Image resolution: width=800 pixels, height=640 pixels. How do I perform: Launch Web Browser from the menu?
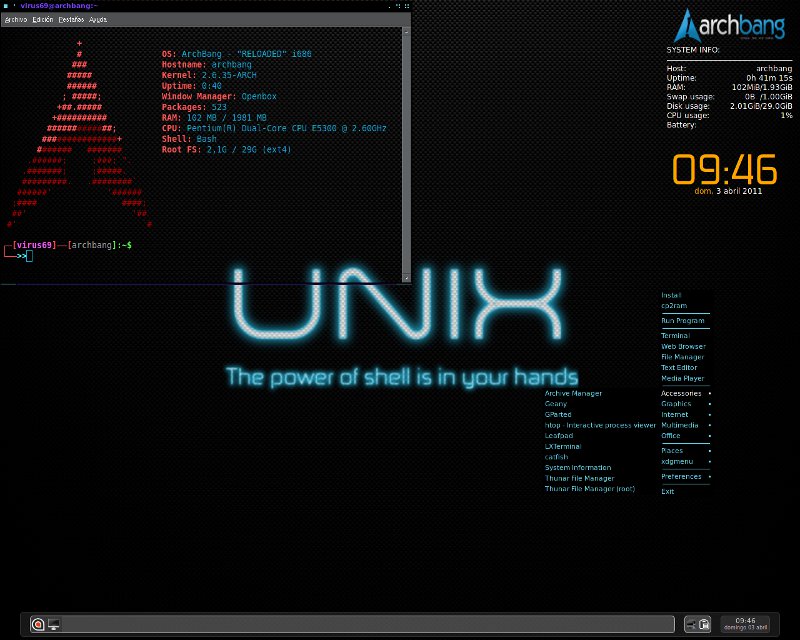685,346
